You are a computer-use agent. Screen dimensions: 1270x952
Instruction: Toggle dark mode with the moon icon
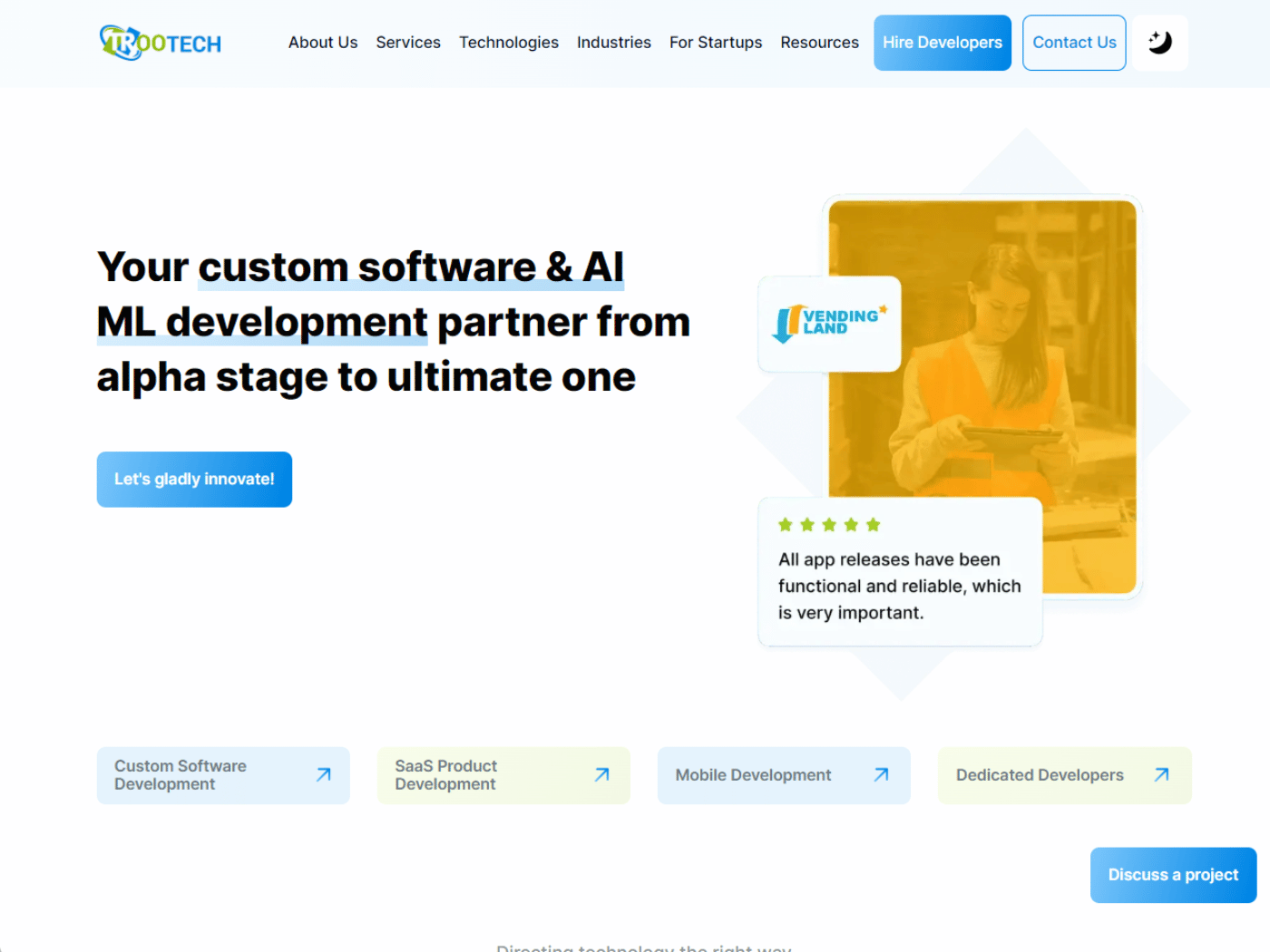[x=1160, y=43]
